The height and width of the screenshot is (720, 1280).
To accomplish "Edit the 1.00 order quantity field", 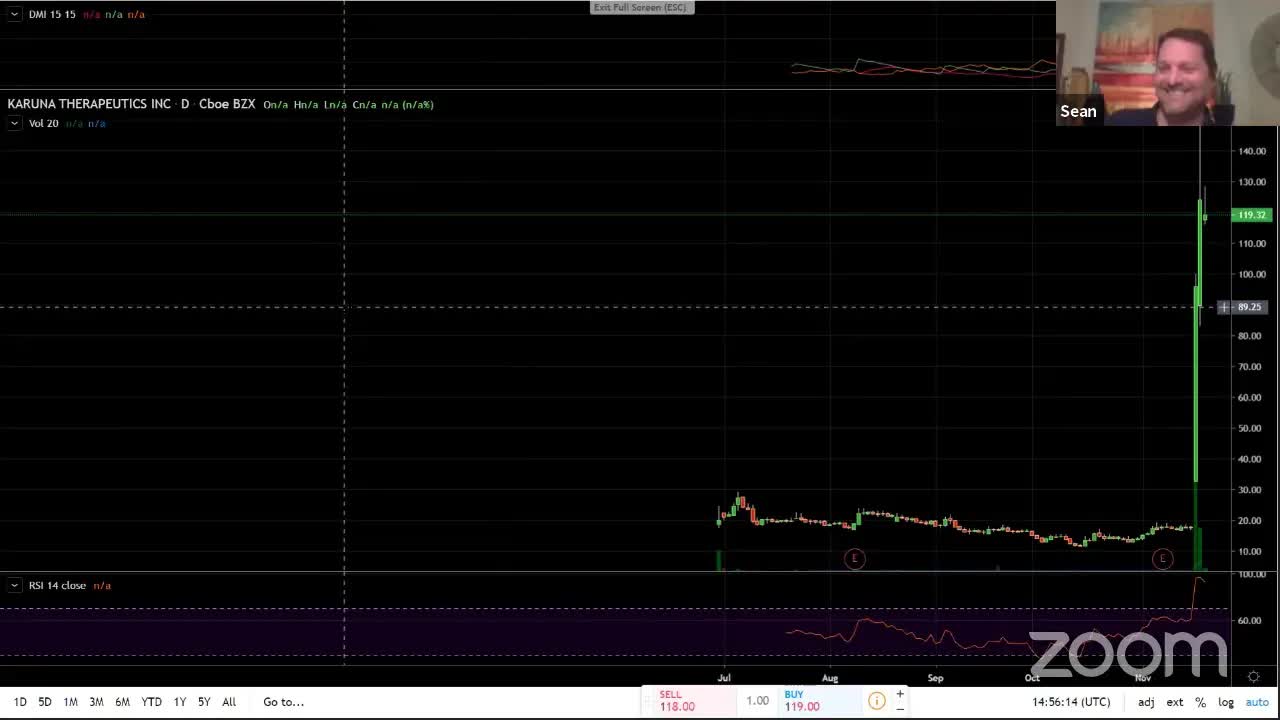I will tap(758, 701).
